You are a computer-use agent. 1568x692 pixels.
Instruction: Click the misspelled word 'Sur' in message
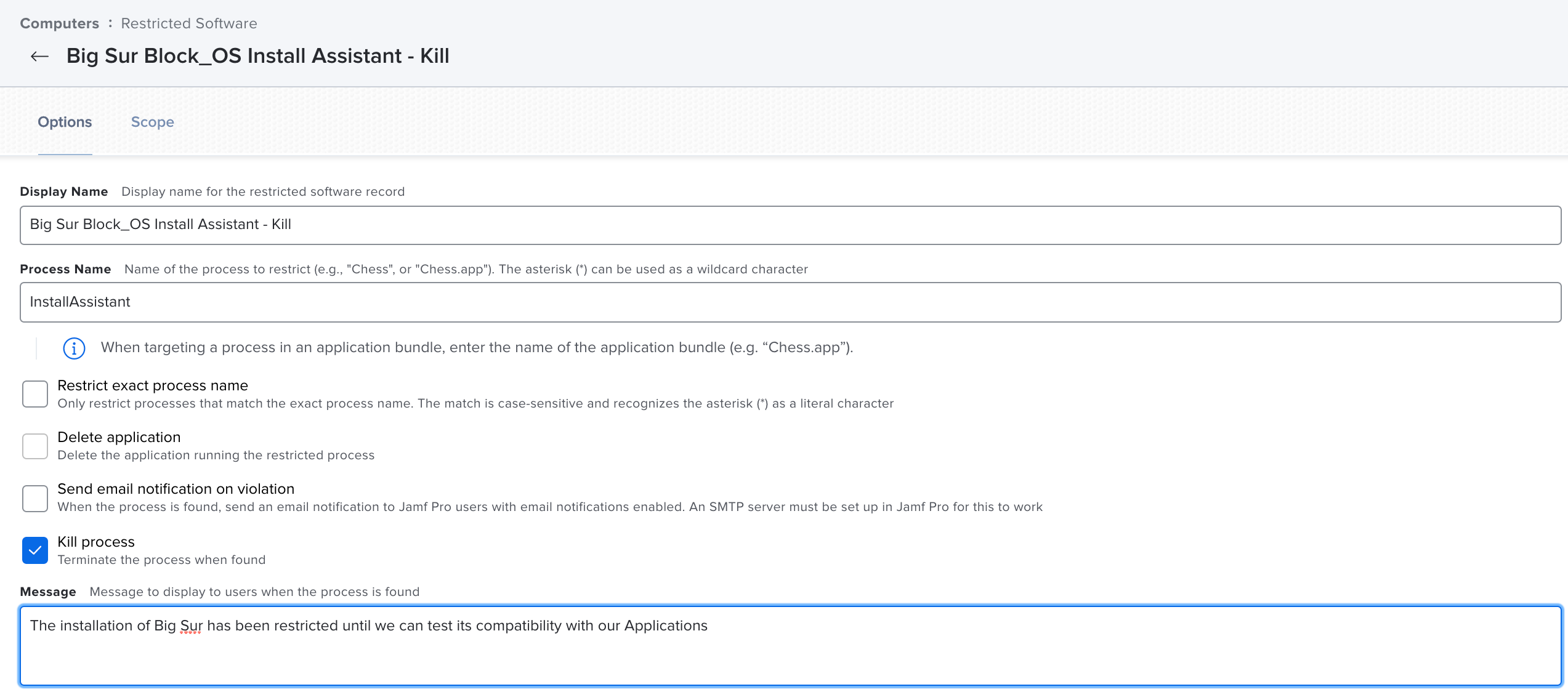point(191,626)
